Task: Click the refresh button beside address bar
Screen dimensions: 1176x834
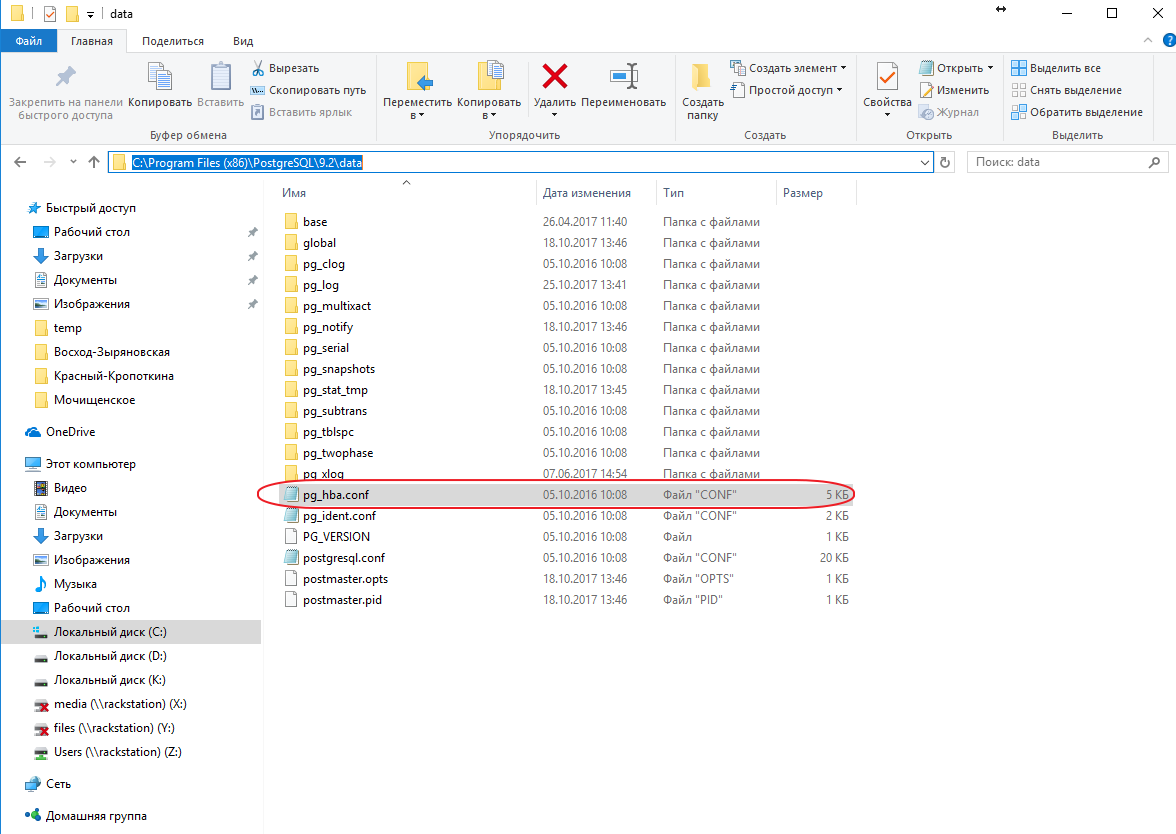Action: 947,162
